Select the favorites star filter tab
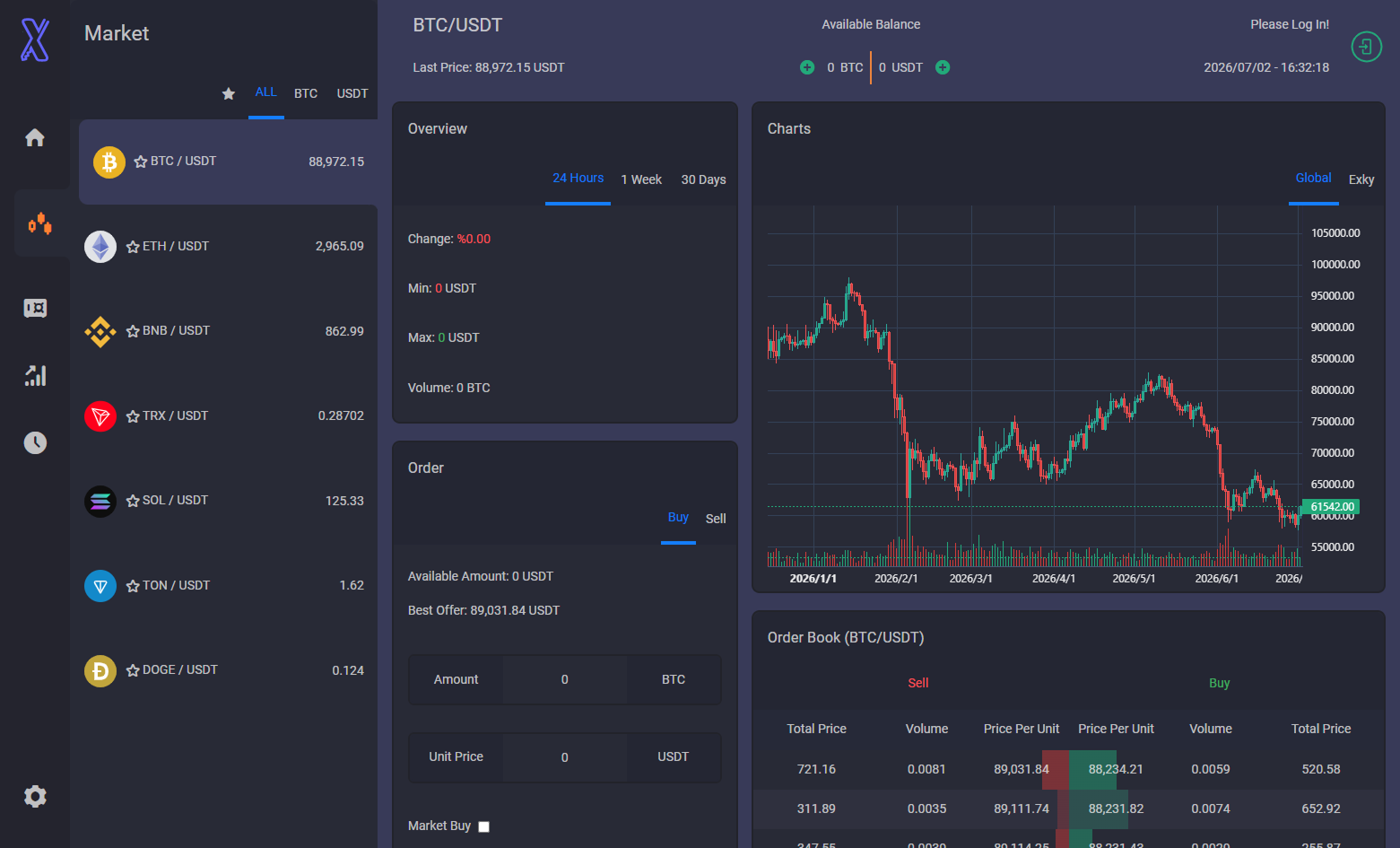Screen dimensions: 1400x848 [x=229, y=93]
